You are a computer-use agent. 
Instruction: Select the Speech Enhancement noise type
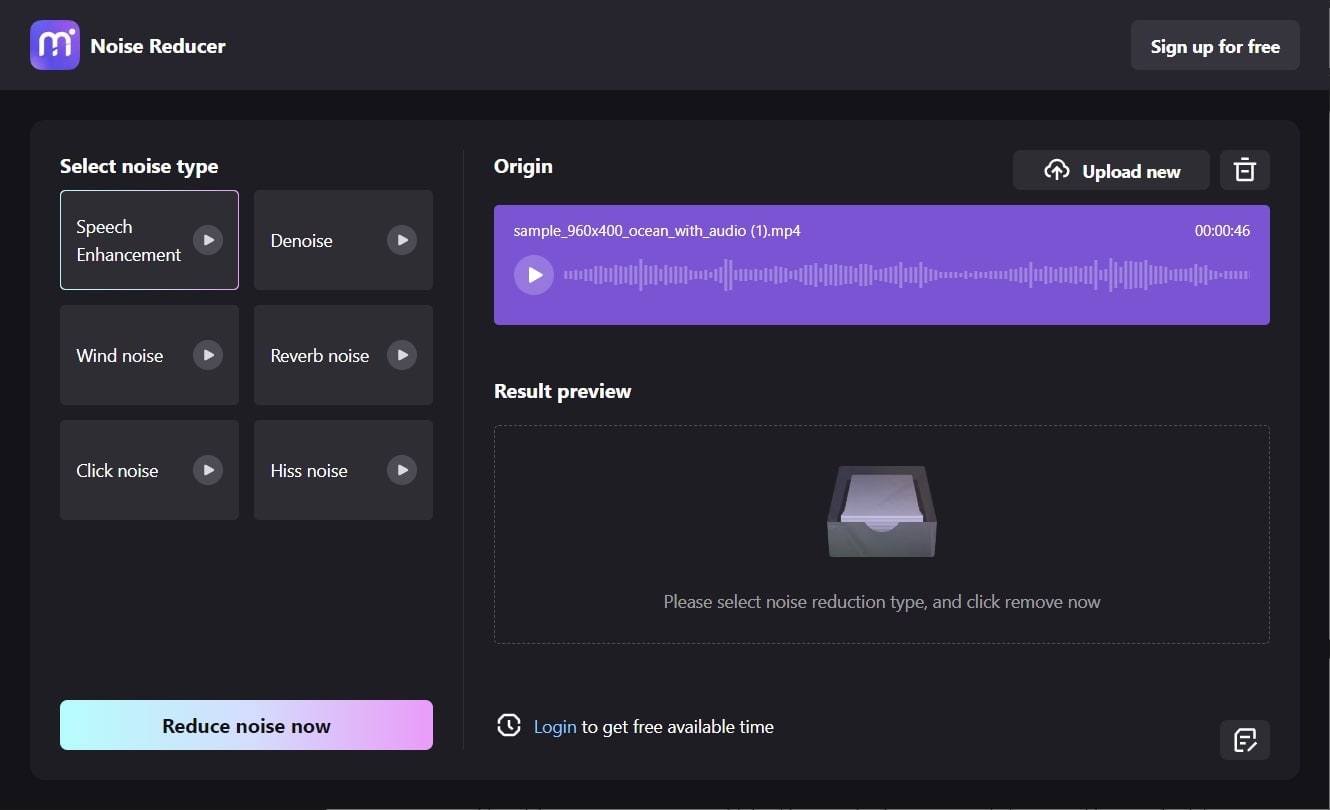point(128,240)
